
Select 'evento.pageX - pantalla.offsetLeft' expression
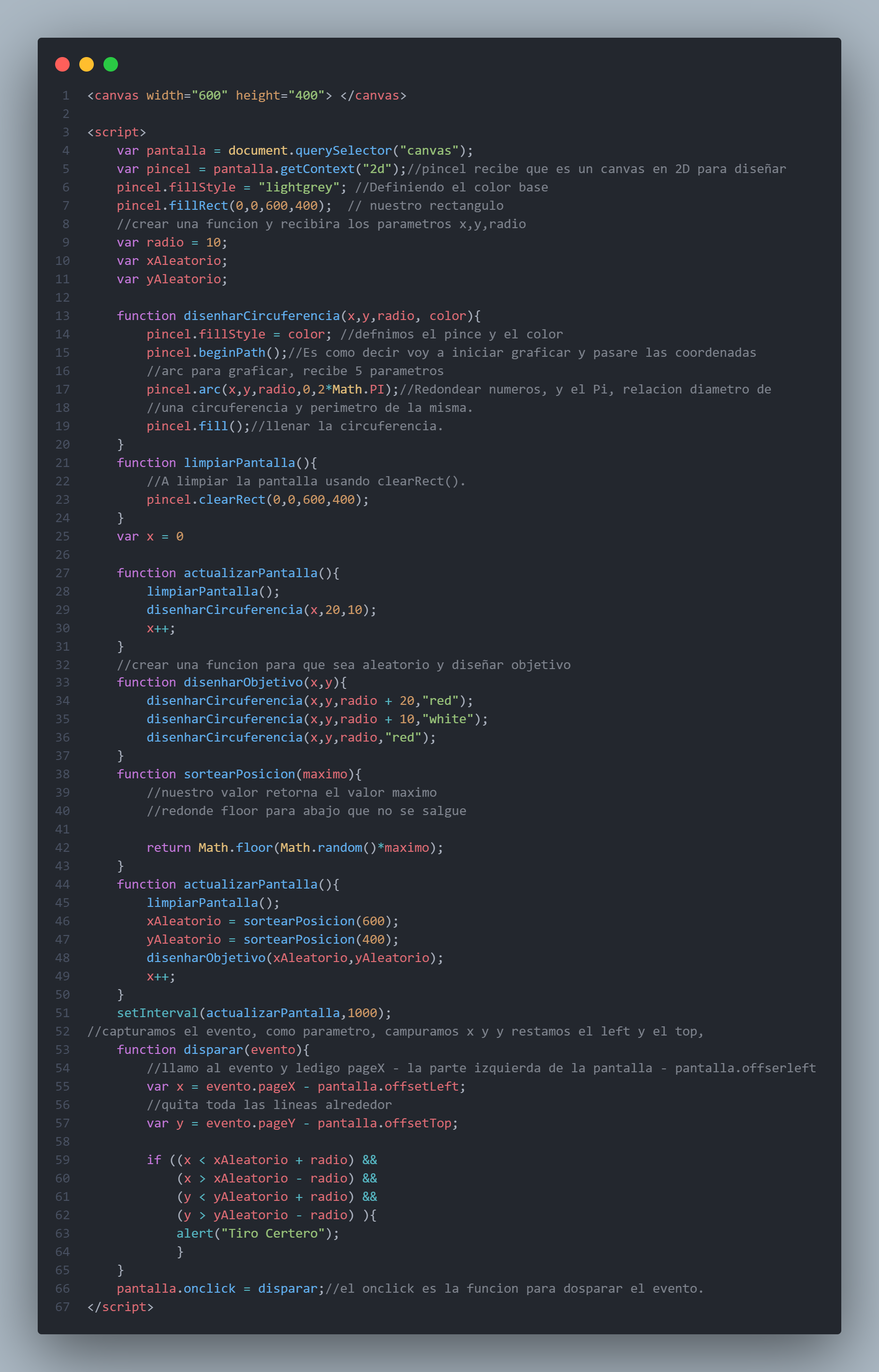pyautogui.click(x=332, y=1086)
